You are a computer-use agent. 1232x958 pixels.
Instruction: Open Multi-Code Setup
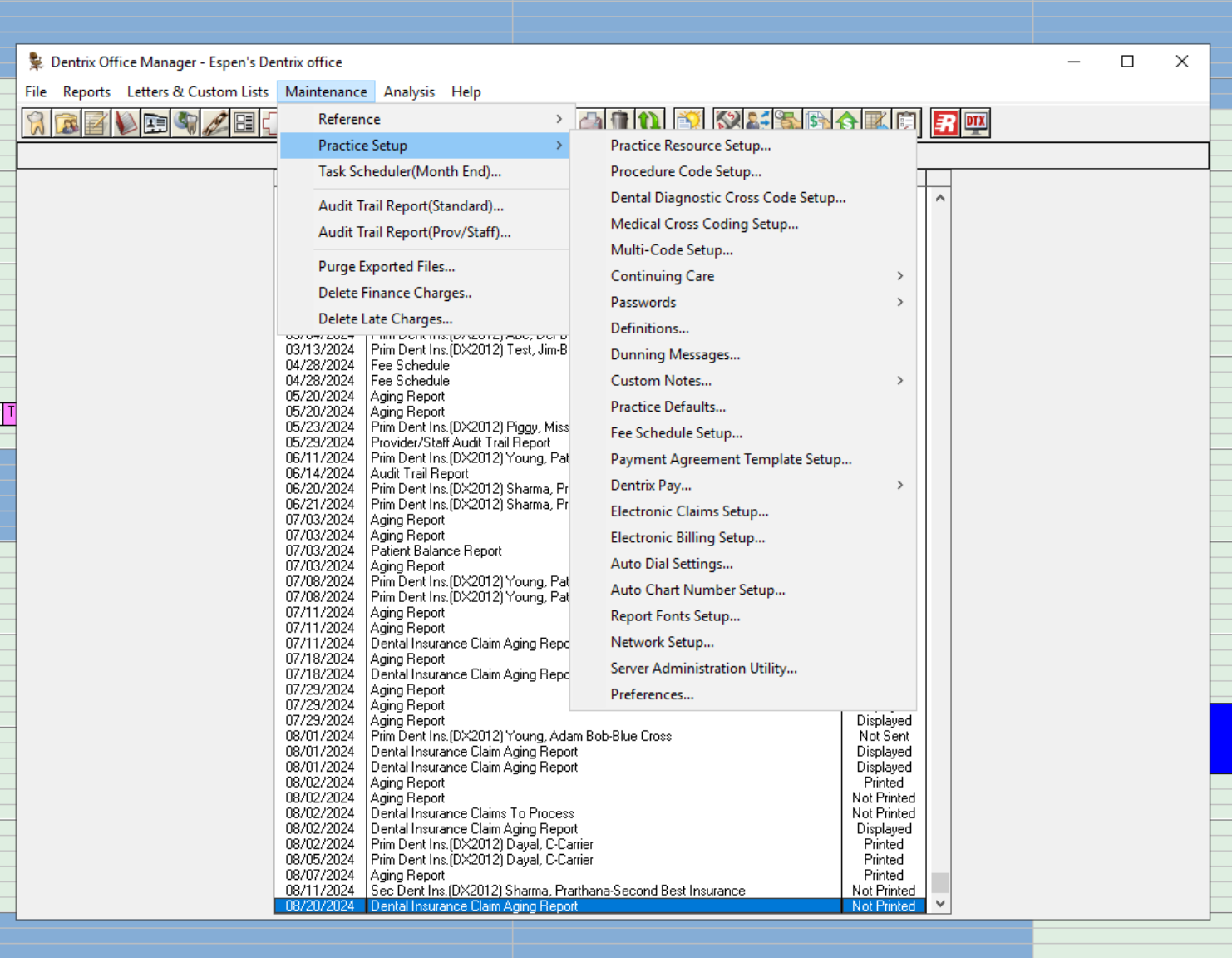coord(743,250)
